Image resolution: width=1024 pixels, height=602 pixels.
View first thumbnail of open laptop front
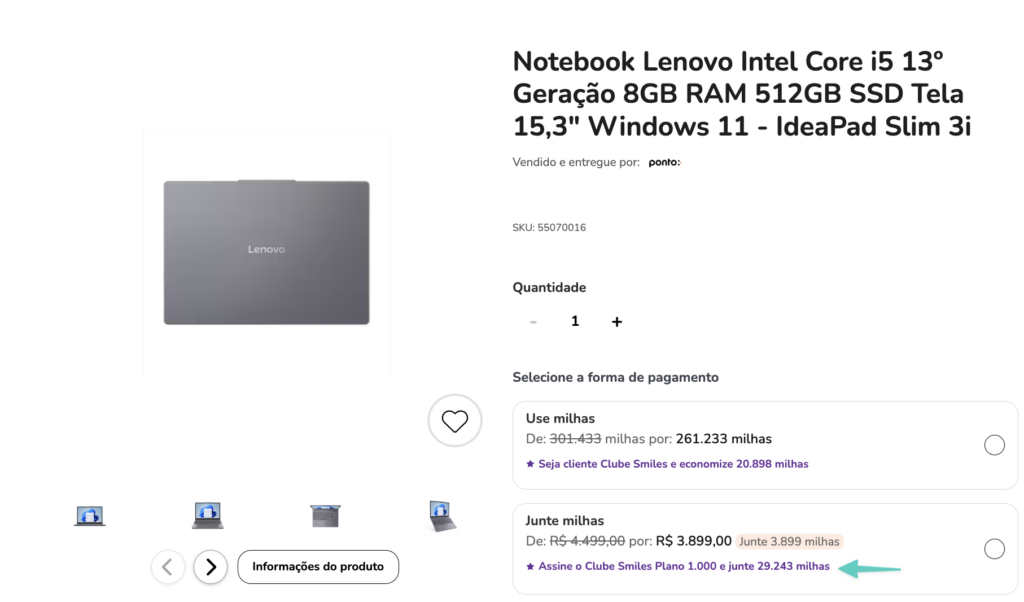[90, 516]
